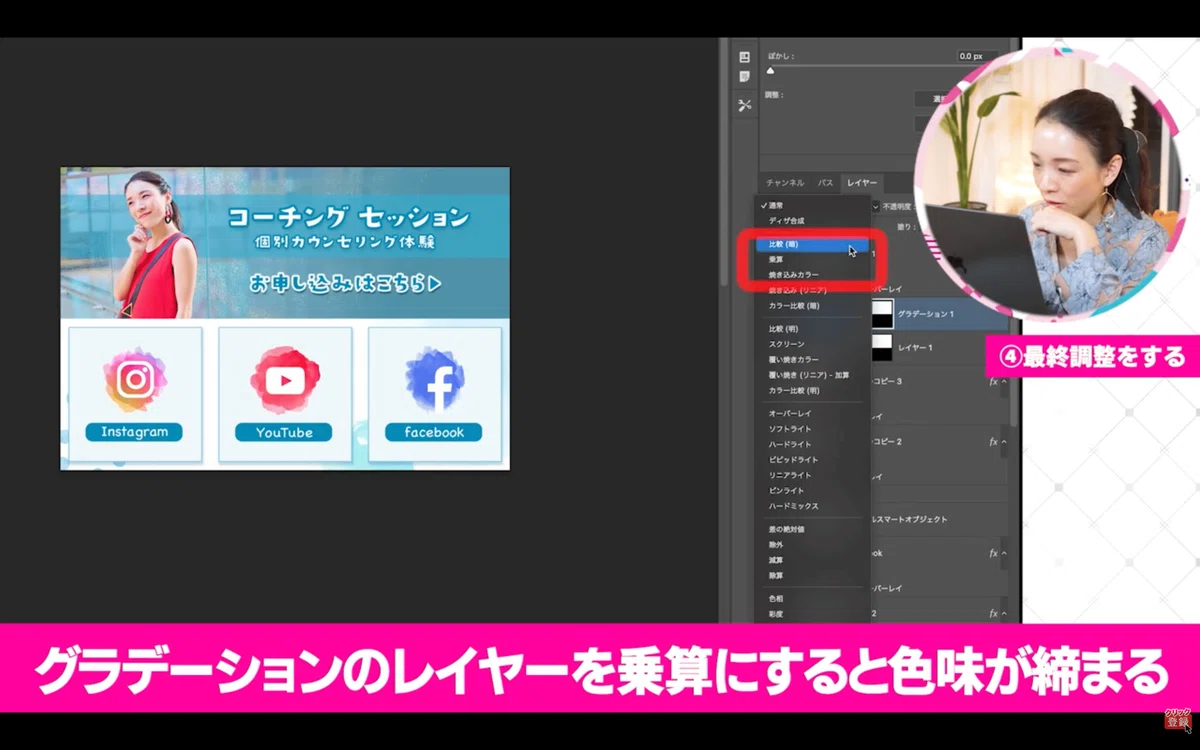Collapse effects arrow on コピー 2 layer
Screen dimensions: 1200x750
[1005, 441]
